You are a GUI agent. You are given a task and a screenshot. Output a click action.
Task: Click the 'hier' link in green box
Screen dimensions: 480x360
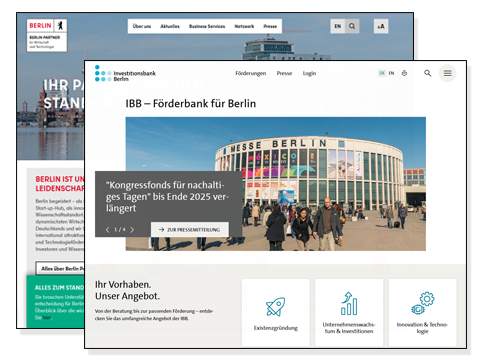coord(47,318)
